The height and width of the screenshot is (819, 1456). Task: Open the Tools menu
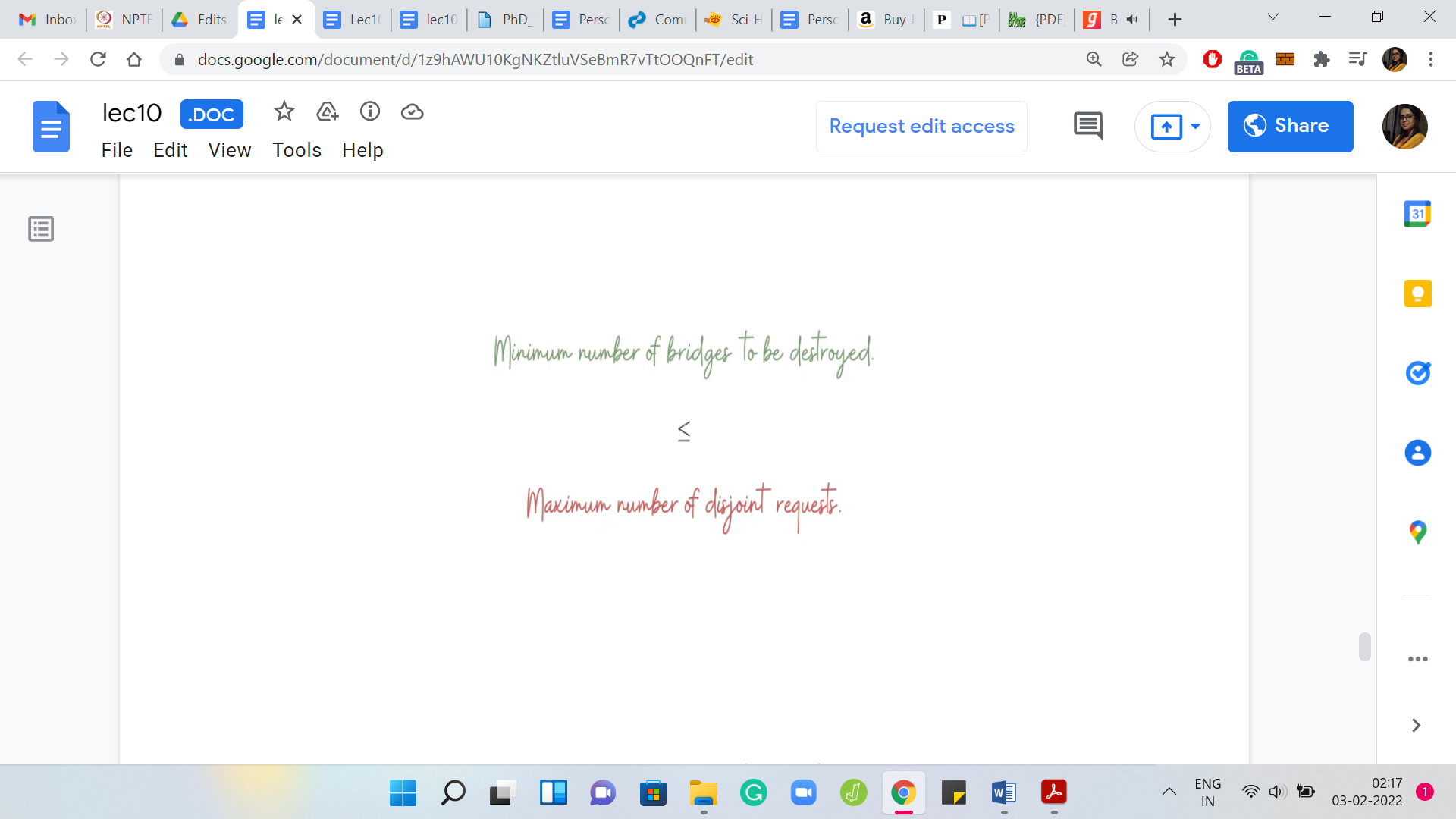(297, 150)
